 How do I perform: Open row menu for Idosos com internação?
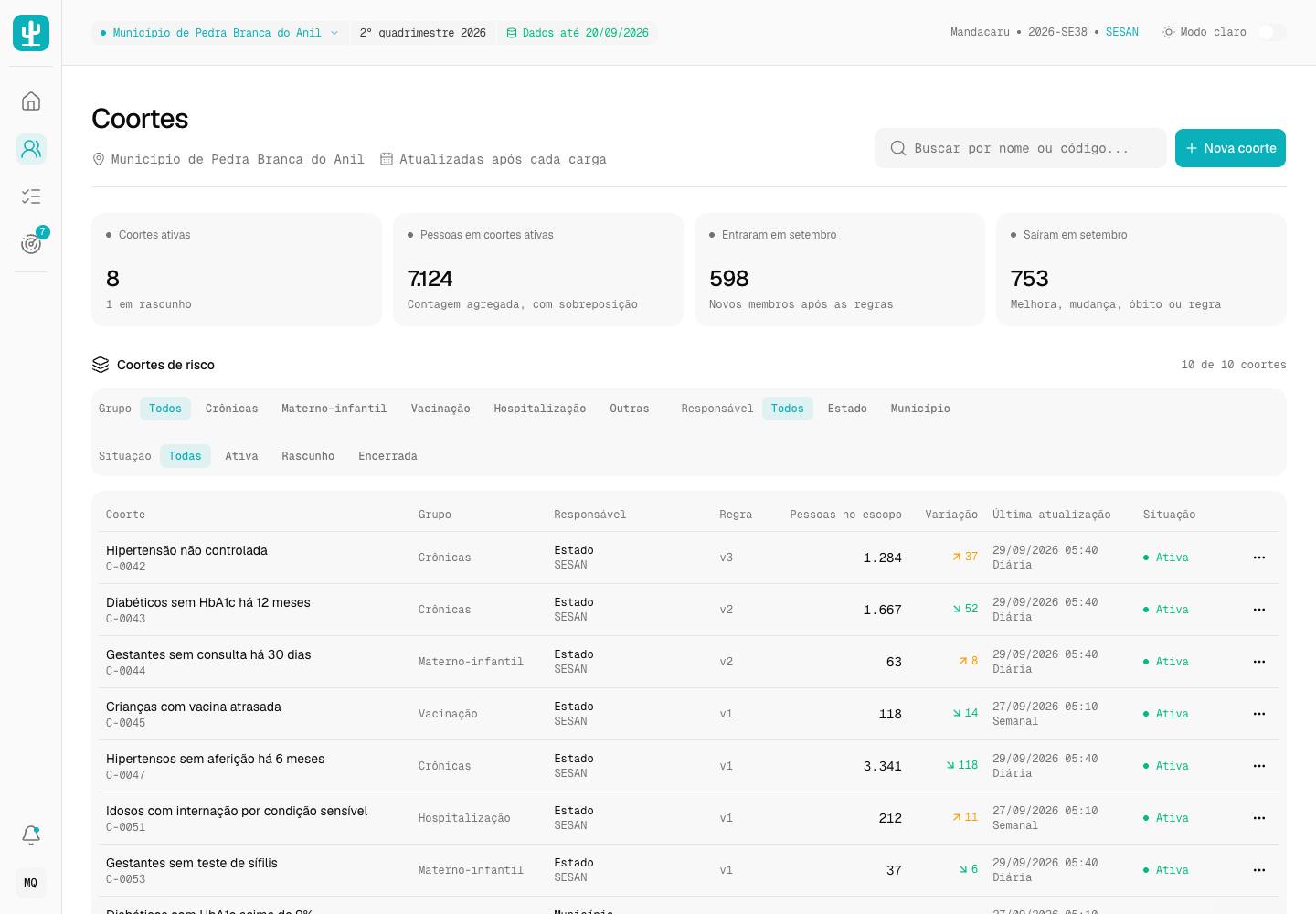(1259, 818)
